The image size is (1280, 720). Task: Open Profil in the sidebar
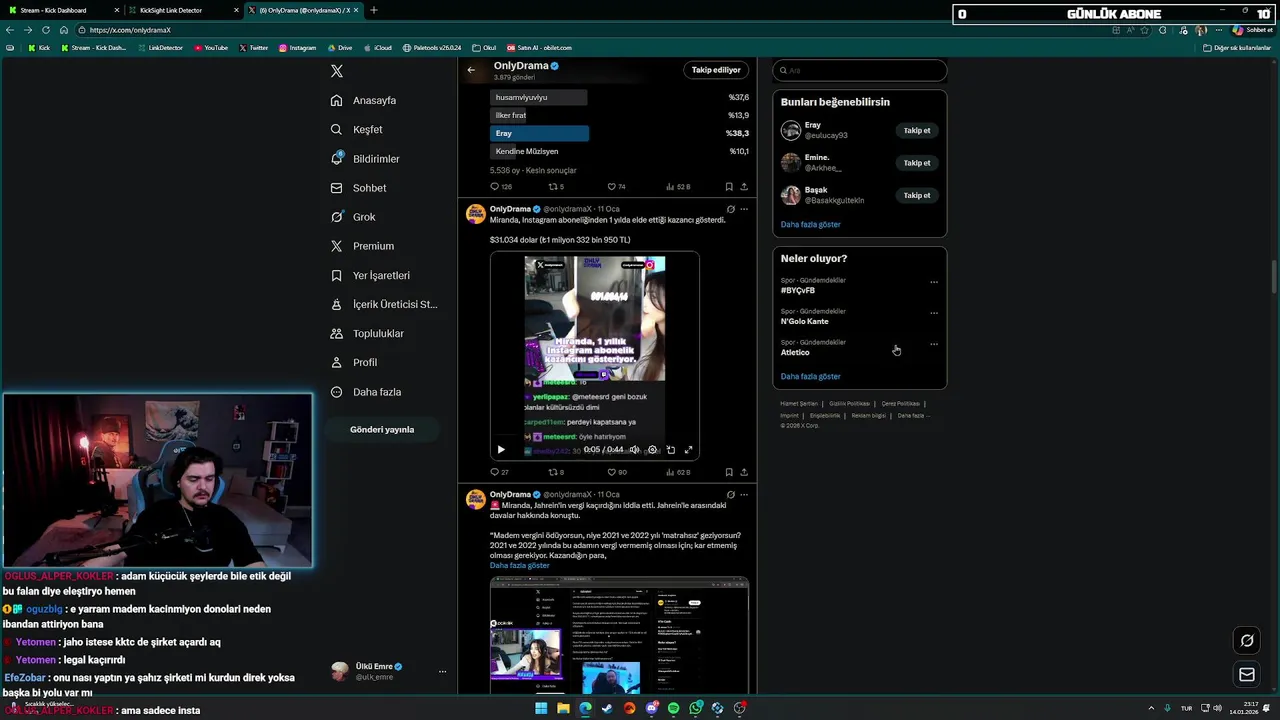click(x=354, y=362)
